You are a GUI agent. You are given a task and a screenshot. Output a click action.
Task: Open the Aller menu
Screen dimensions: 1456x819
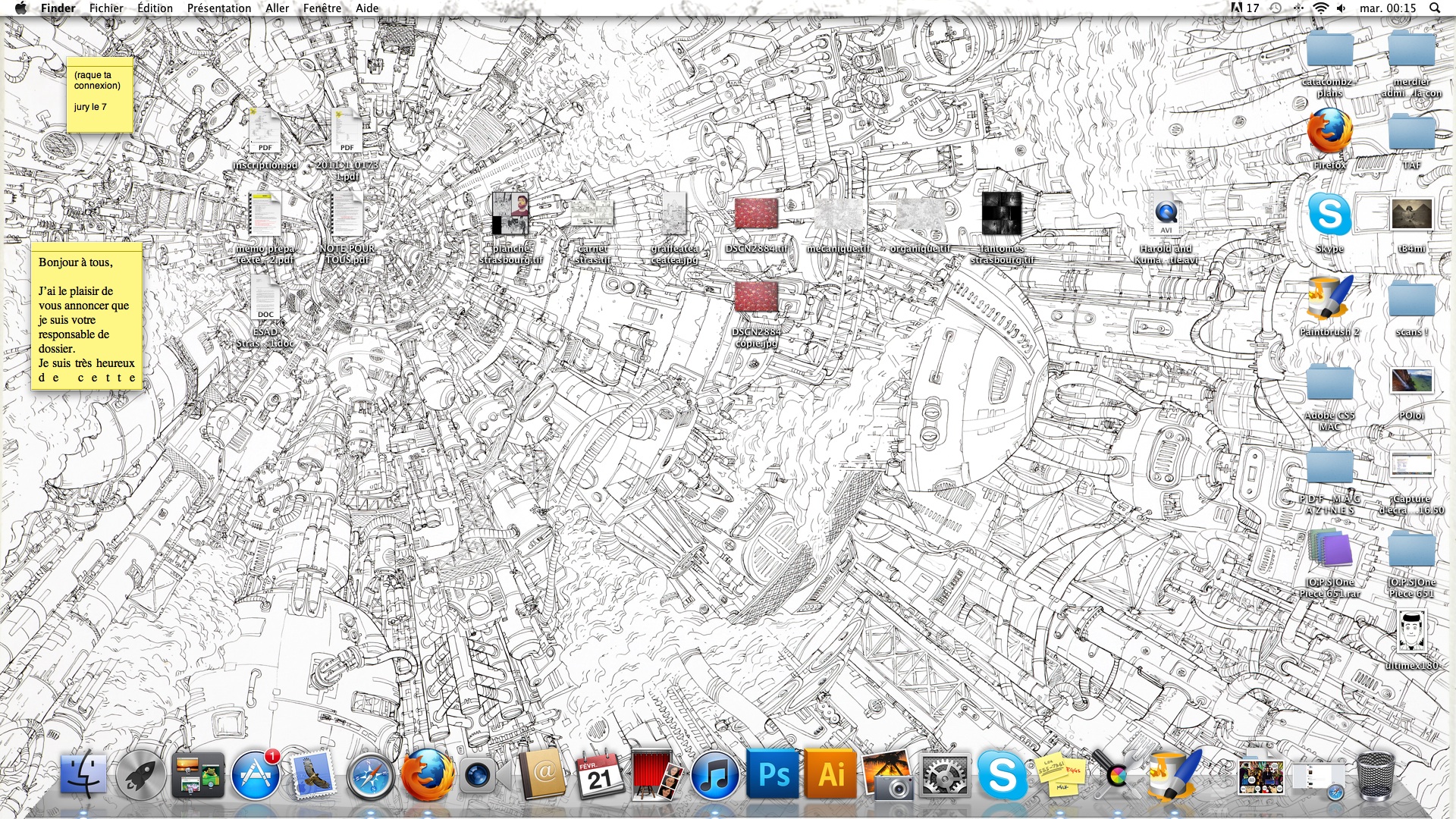277,8
